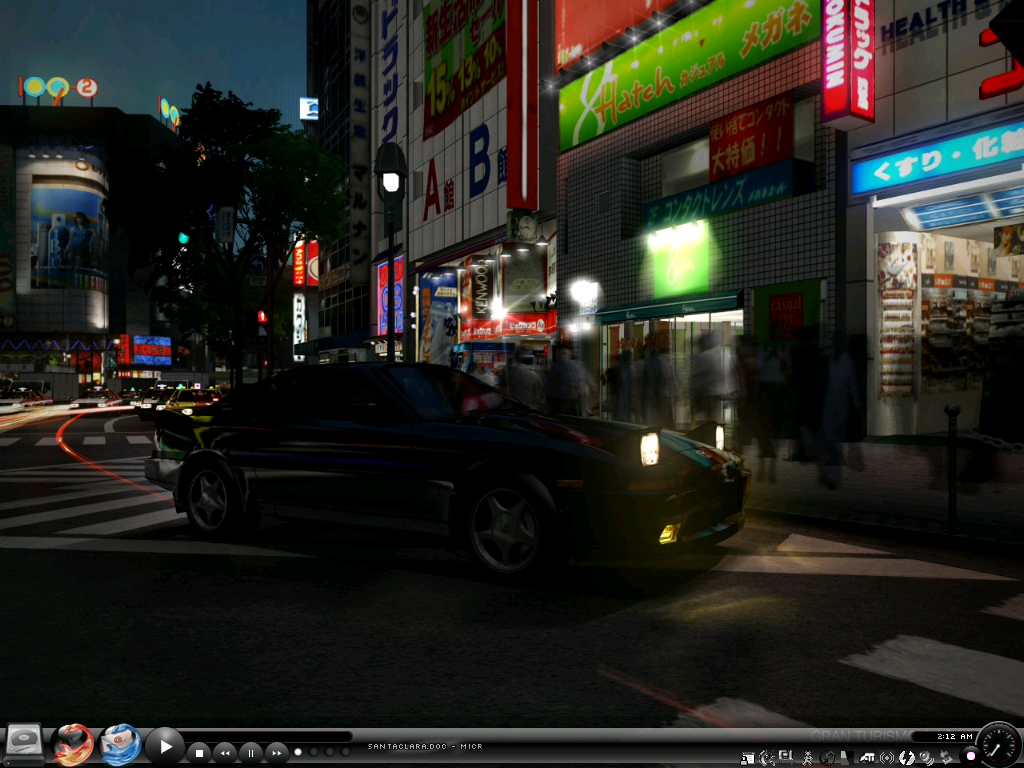The width and height of the screenshot is (1024, 768).
Task: Click the speedometer gauge widget
Action: point(999,743)
